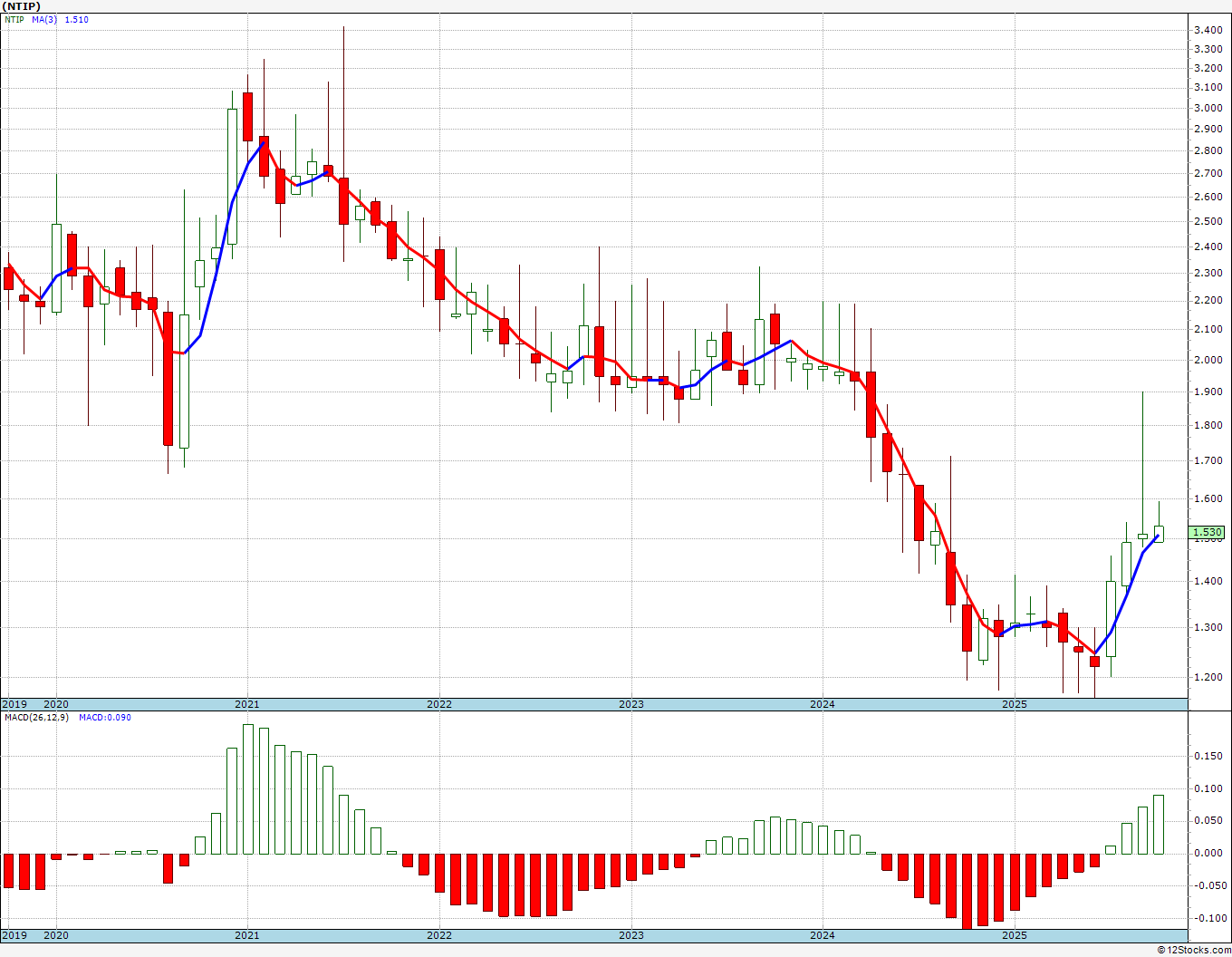
Task: Click the green 1.530 current price tag
Action: coord(1208,533)
